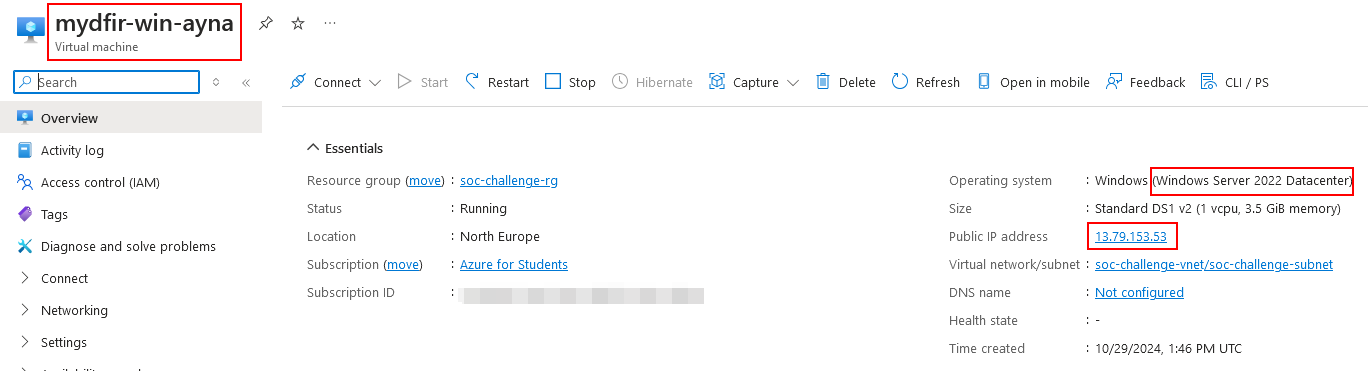Image resolution: width=1368 pixels, height=371 pixels.
Task: Click the Stop square icon
Action: click(x=553, y=82)
